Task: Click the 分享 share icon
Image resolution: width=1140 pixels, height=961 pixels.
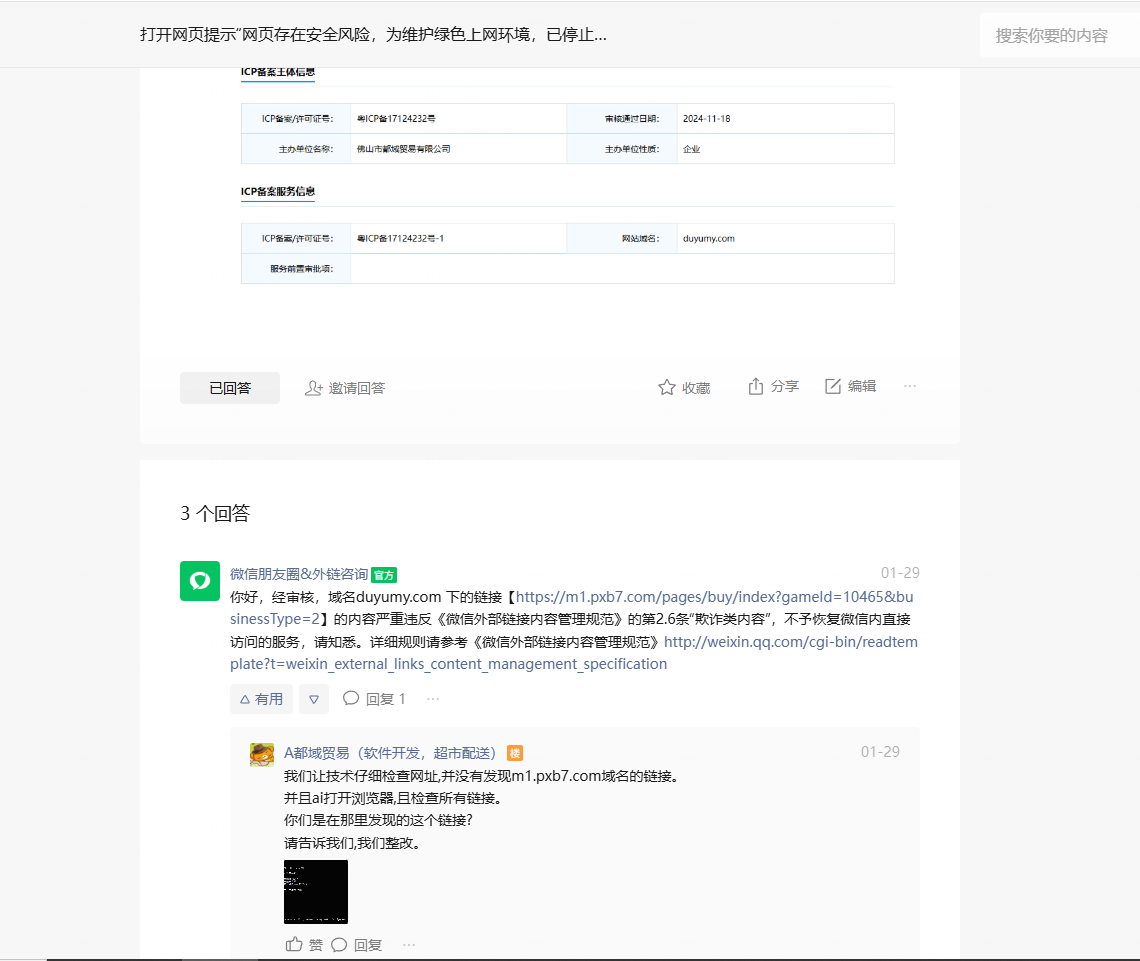Action: point(756,387)
